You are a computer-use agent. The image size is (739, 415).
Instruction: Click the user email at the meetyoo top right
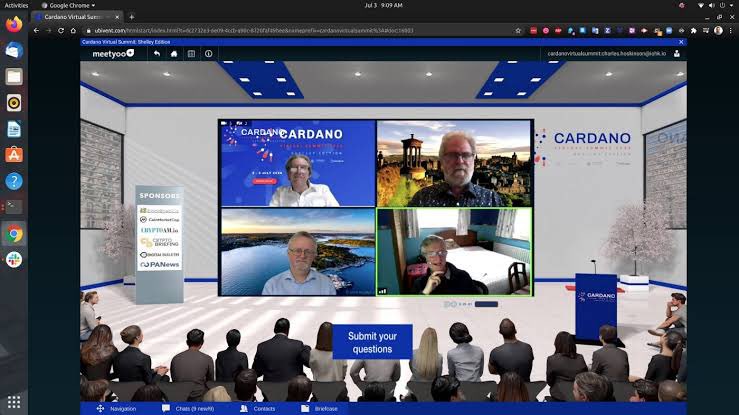click(x=607, y=54)
